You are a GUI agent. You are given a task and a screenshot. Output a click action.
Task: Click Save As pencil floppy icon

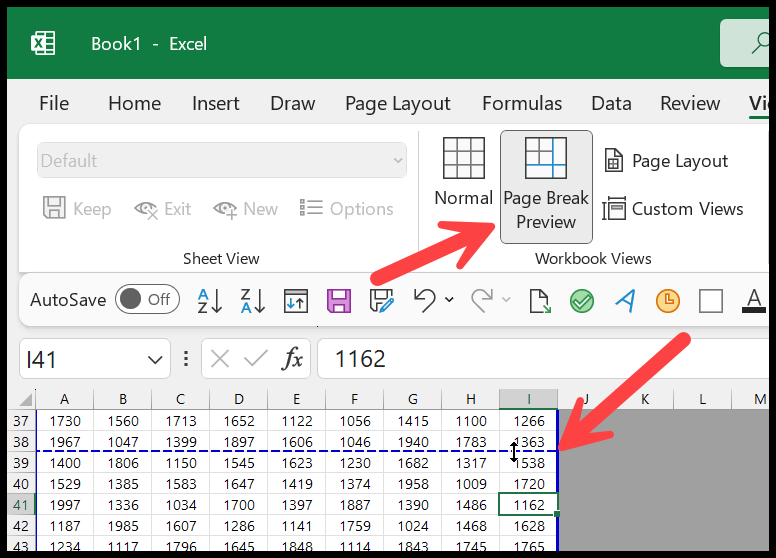(382, 301)
